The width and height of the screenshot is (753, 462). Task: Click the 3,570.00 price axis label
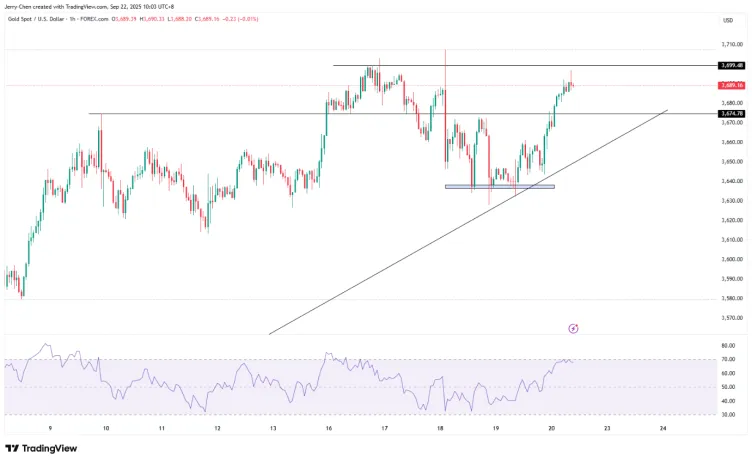coord(730,318)
